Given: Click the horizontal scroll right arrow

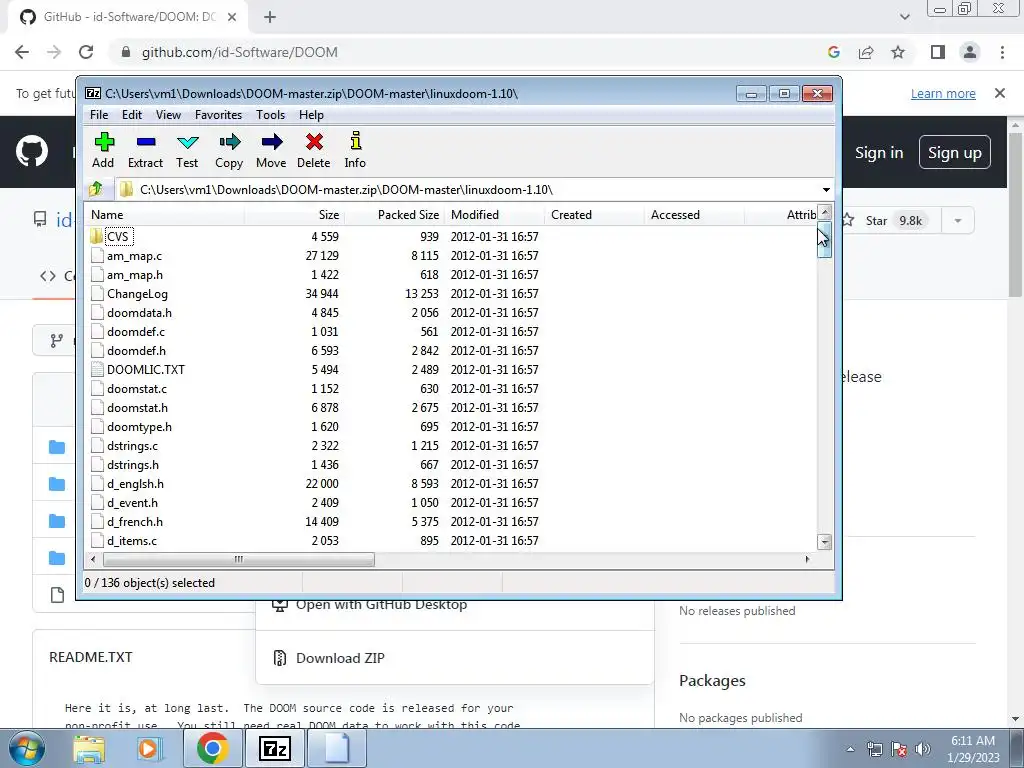Looking at the screenshot, I should [x=808, y=559].
